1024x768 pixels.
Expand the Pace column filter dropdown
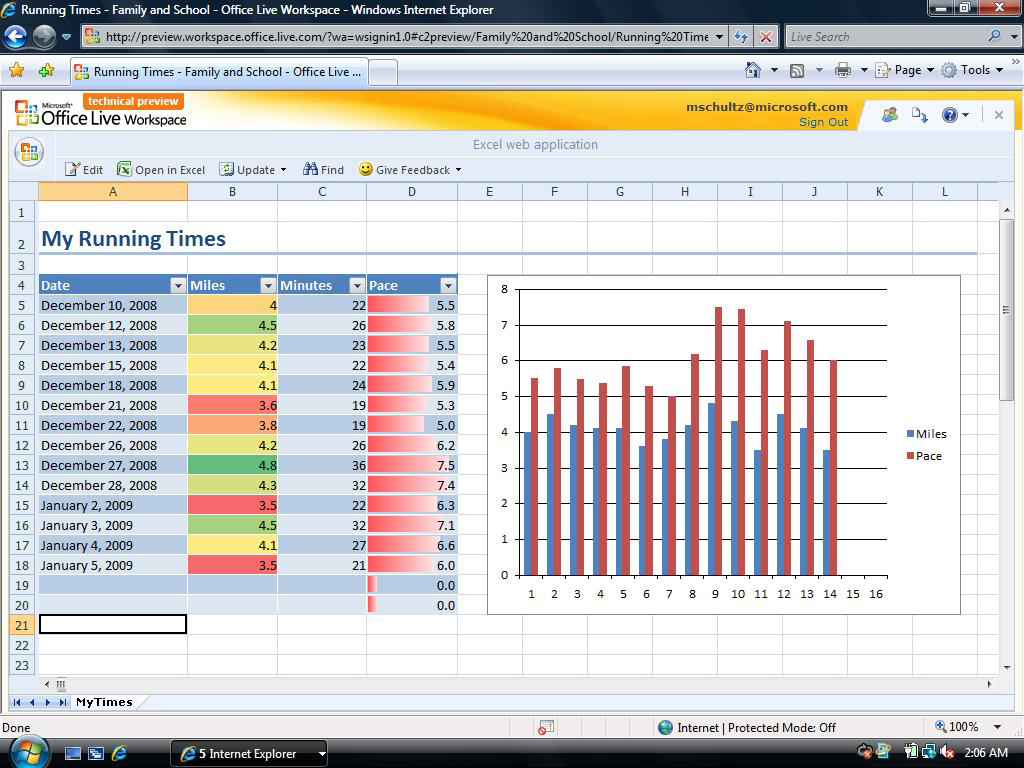pyautogui.click(x=448, y=286)
